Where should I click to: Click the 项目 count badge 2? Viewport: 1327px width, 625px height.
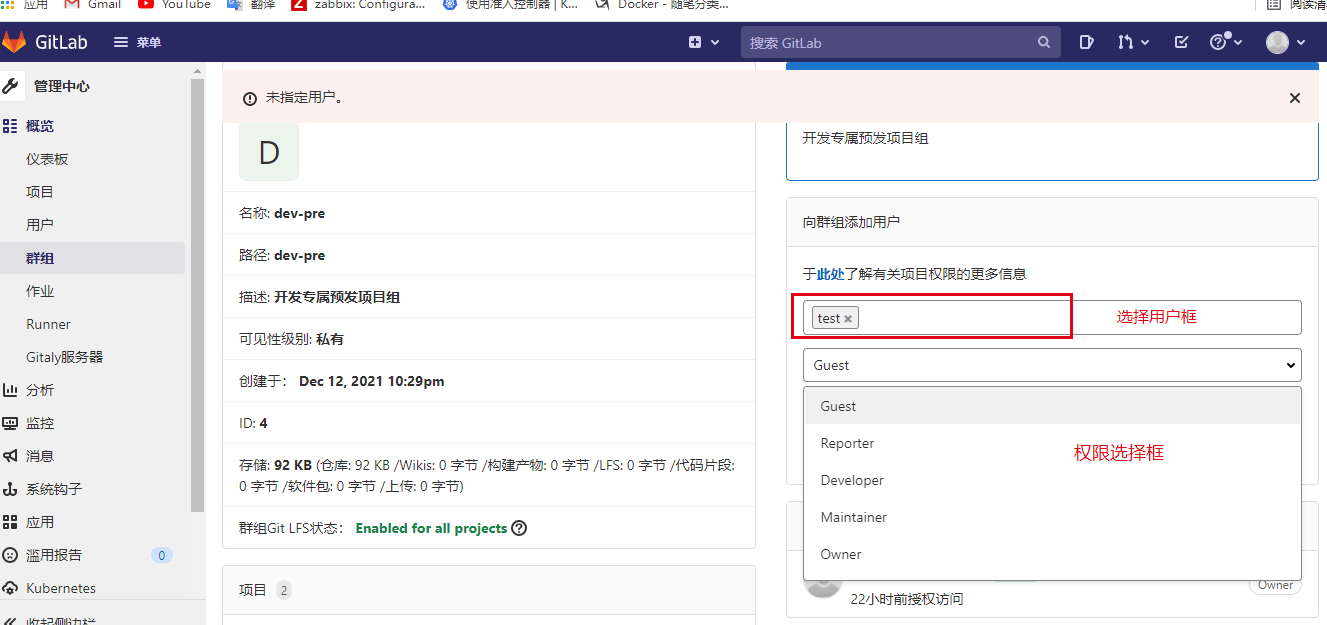[284, 590]
